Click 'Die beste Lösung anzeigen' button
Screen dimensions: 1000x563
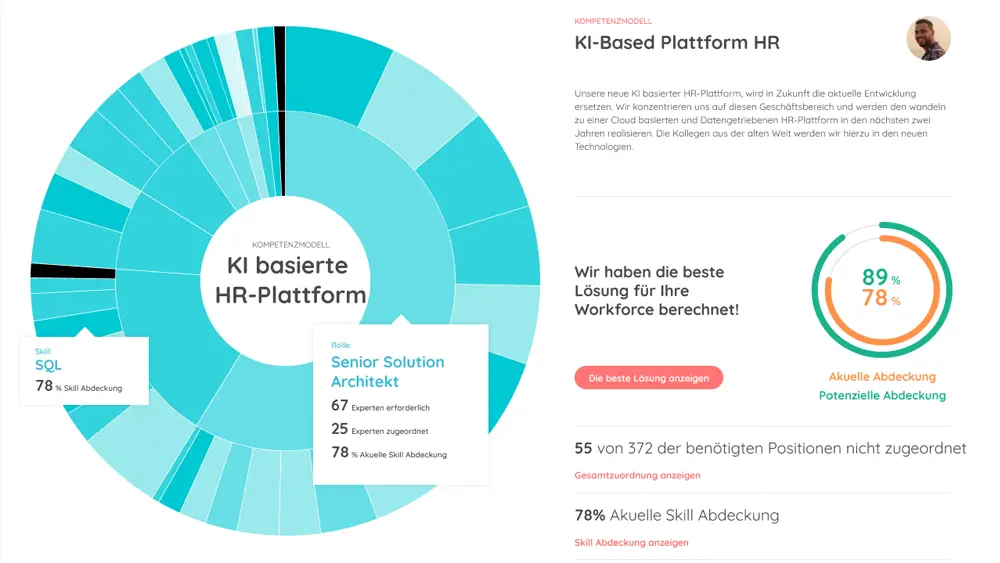tap(648, 378)
